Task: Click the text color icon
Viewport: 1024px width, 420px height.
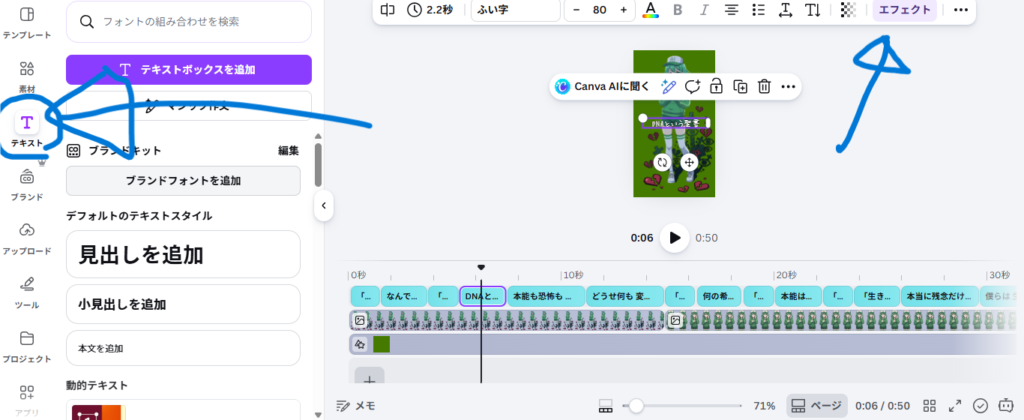Action: point(651,10)
